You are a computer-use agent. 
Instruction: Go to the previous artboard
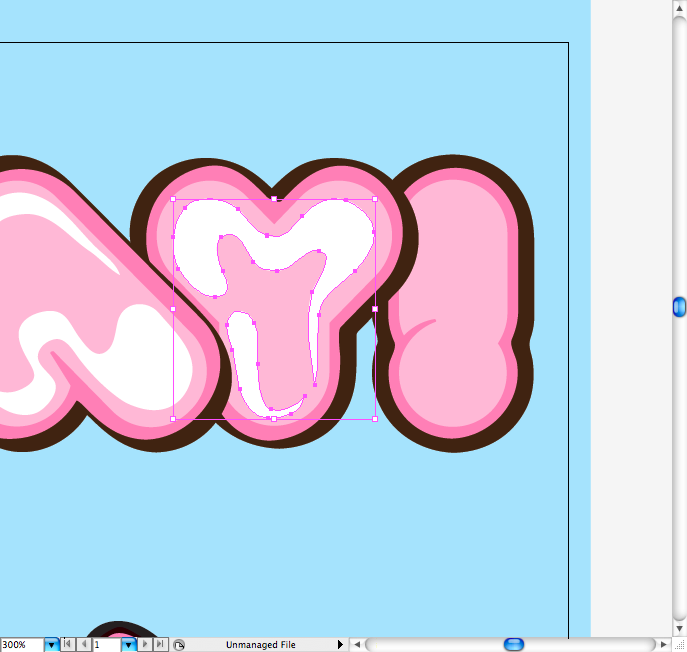coord(84,645)
